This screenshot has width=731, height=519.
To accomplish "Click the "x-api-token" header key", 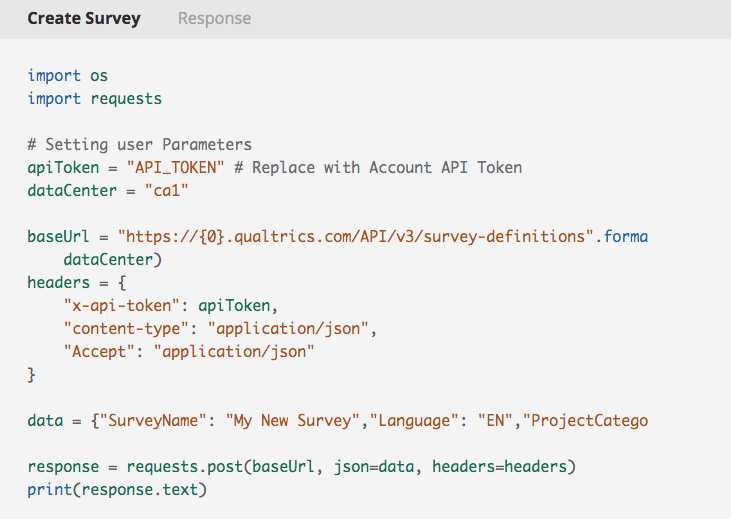I will tap(122, 305).
